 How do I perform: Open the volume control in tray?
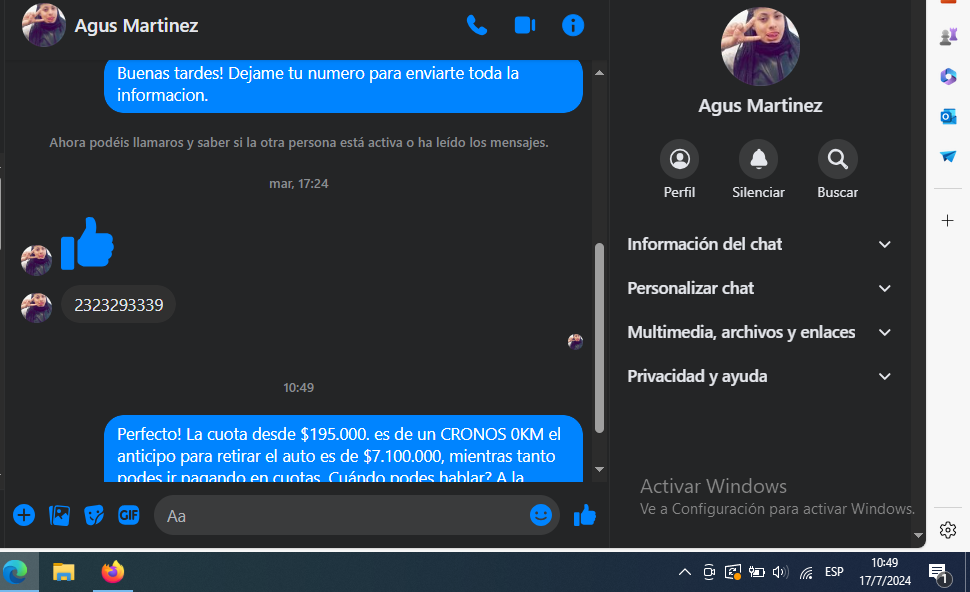click(x=780, y=572)
